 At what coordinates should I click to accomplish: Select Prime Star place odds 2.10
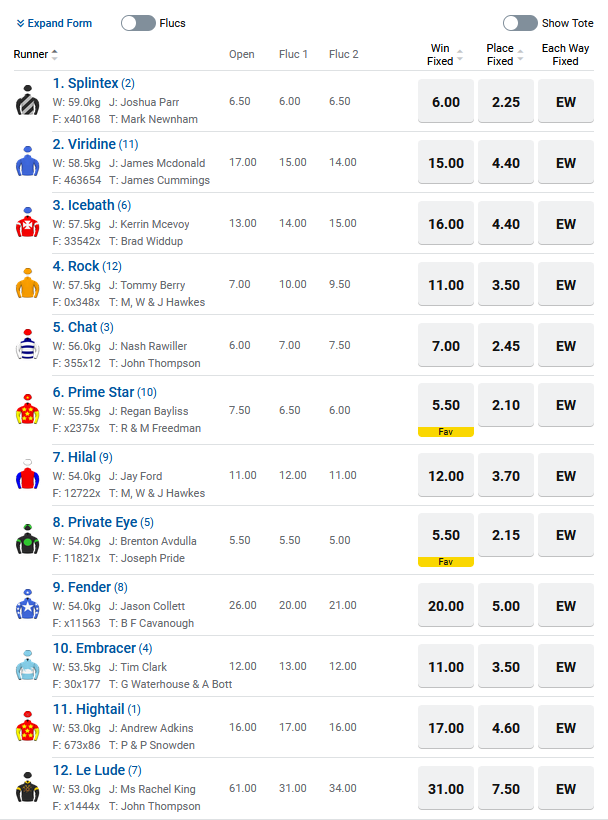(x=506, y=405)
